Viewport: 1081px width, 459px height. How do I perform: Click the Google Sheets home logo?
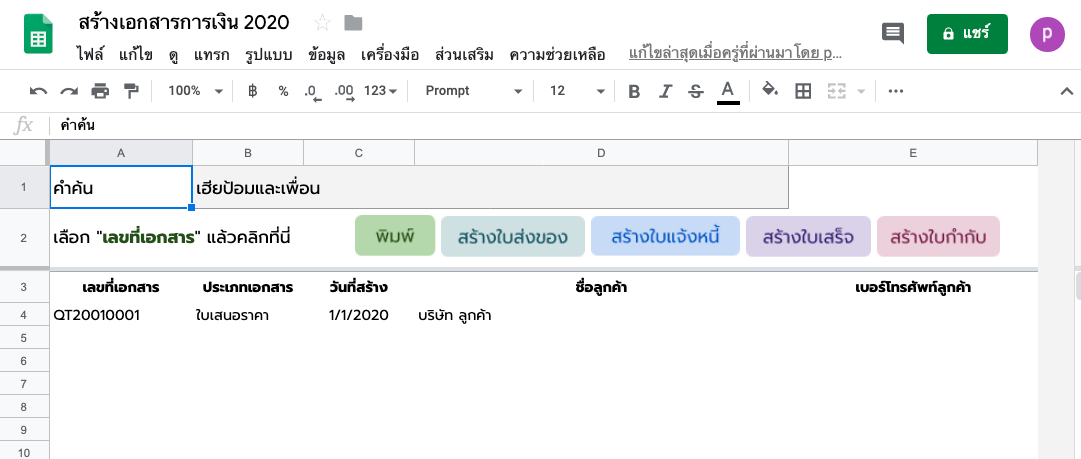[x=38, y=34]
